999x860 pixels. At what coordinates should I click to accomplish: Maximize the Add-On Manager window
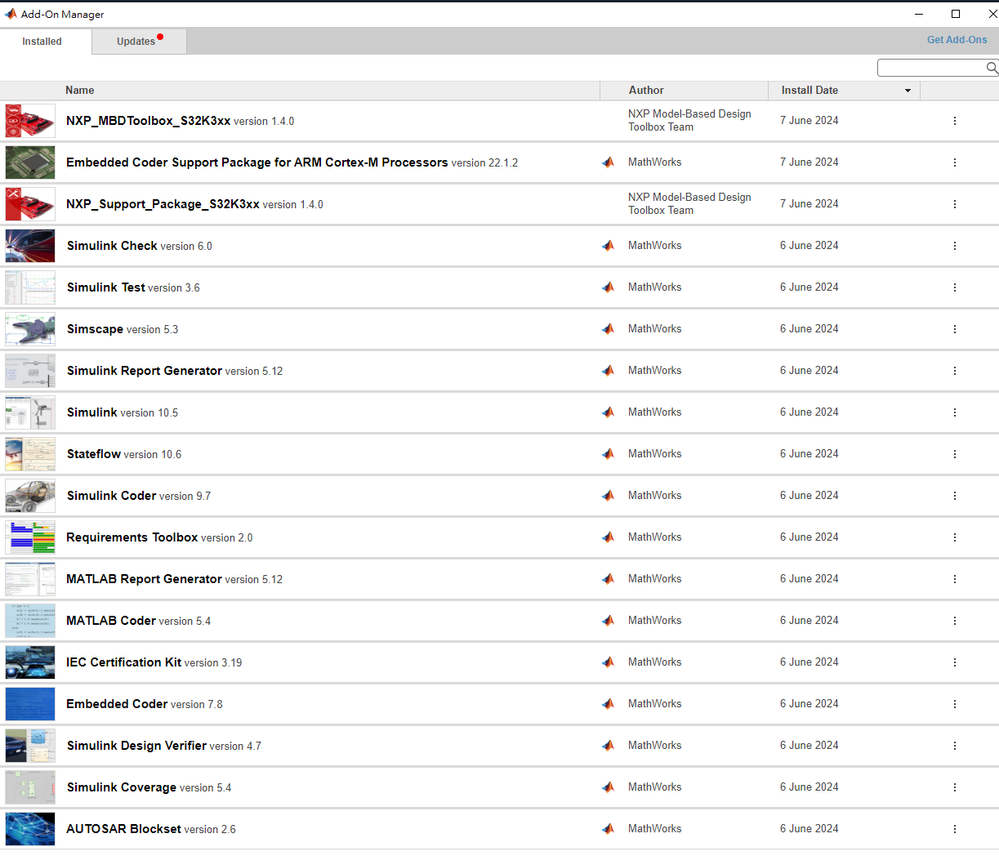956,14
